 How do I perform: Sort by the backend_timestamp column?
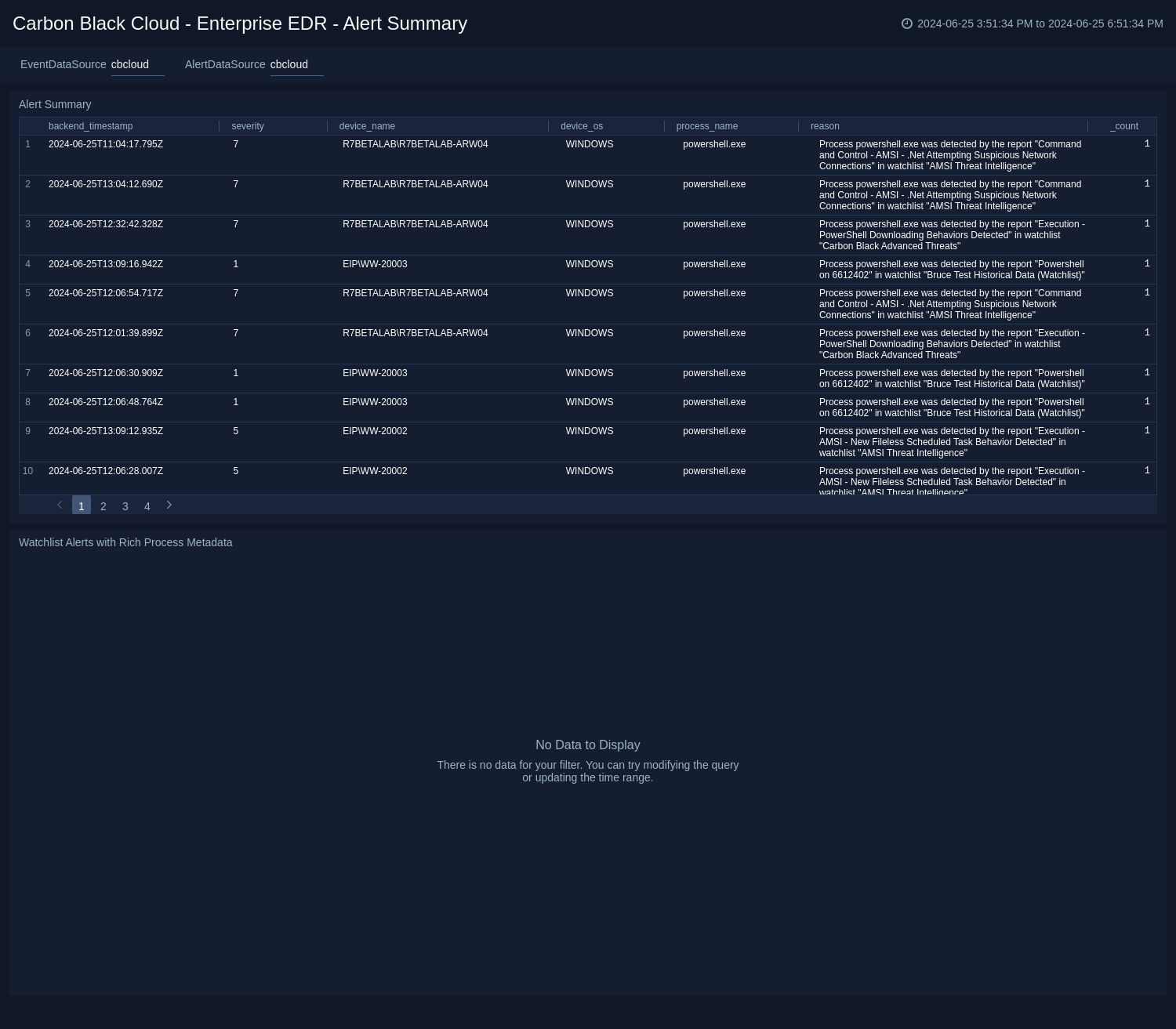click(91, 126)
